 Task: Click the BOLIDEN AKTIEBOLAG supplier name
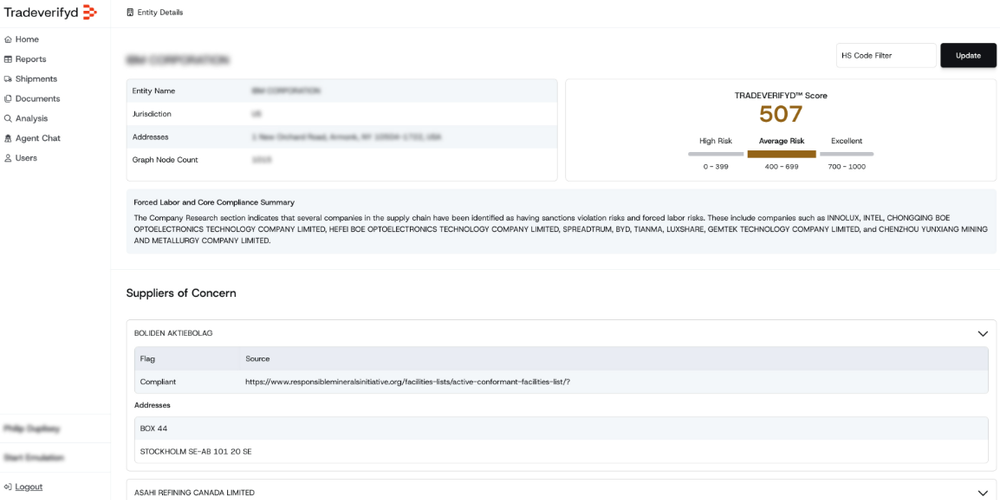[173, 333]
